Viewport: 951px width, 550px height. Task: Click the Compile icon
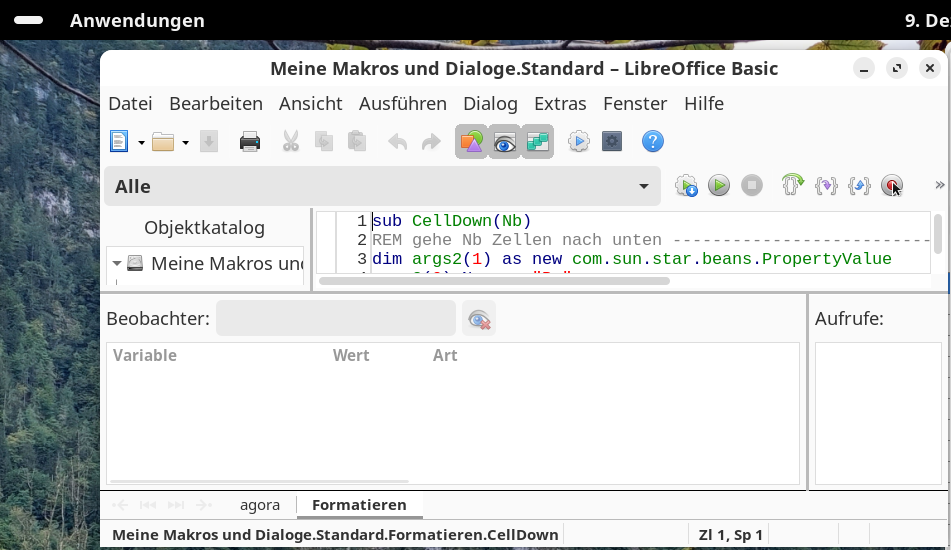click(x=686, y=186)
